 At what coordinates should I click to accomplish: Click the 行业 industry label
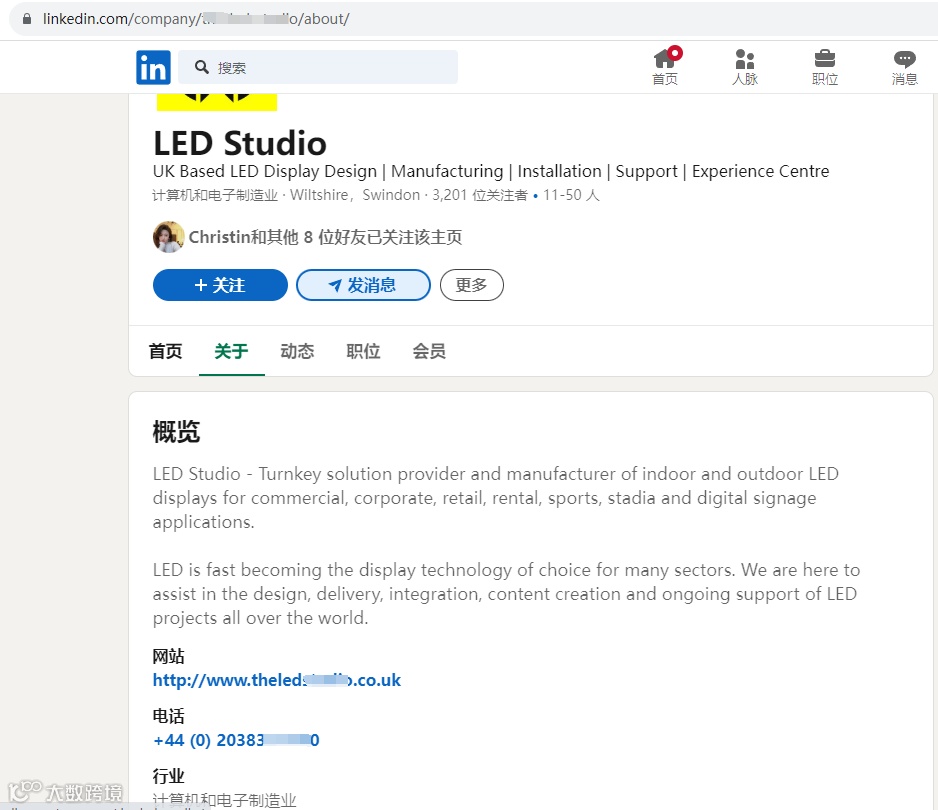coord(168,776)
